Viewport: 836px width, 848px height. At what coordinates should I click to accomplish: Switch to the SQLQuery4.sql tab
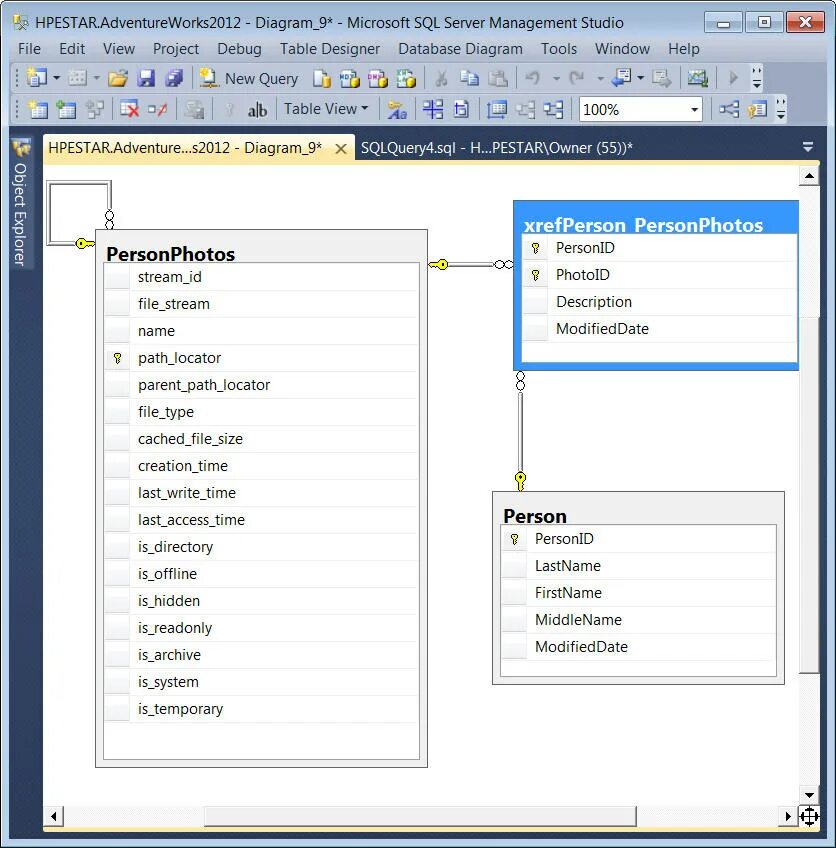point(496,148)
